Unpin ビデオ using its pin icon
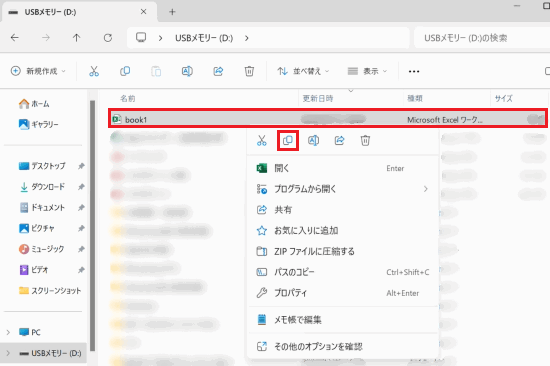 click(81, 270)
